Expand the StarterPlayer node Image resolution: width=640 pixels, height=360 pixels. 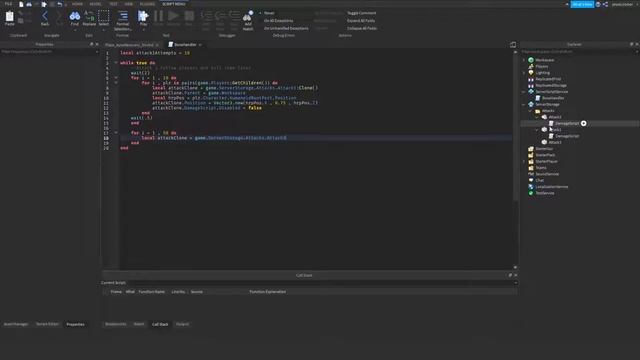coord(524,161)
